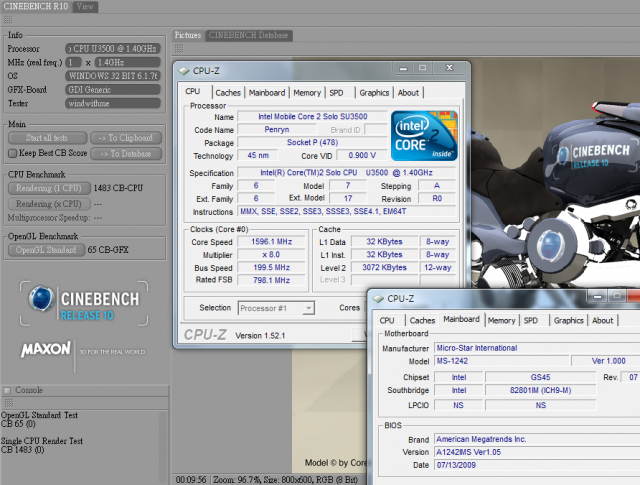Select the Mainboard tab in the rear CPU-Z window
The height and width of the screenshot is (485, 640).
[x=267, y=93]
